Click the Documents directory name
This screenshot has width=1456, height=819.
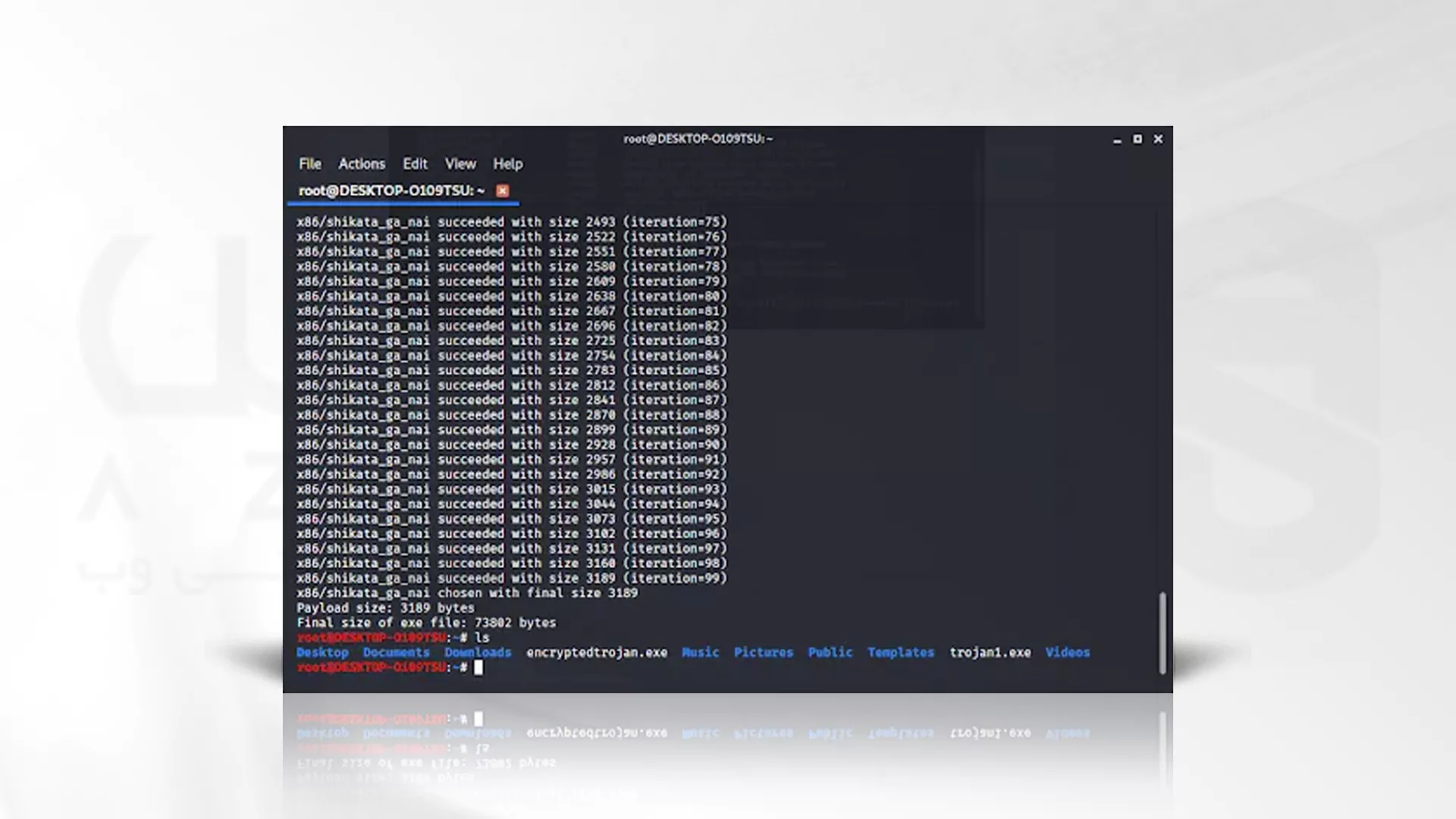[396, 652]
